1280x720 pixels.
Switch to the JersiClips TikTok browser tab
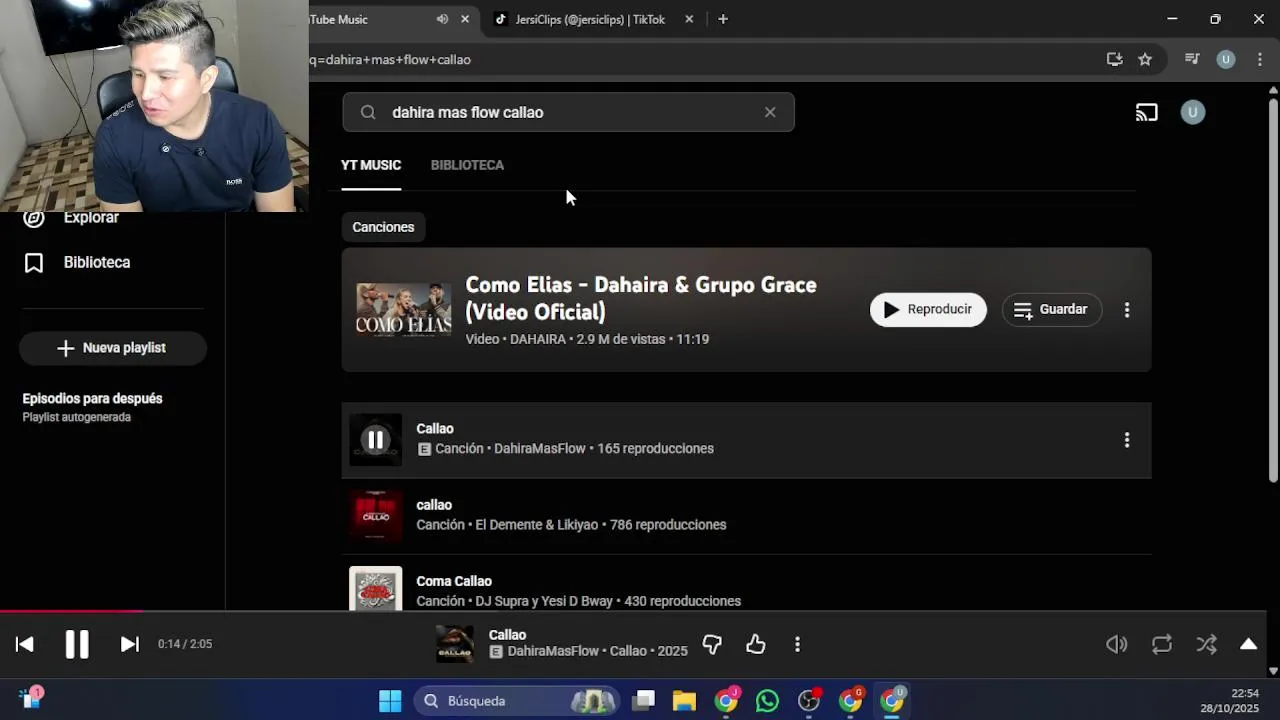(590, 19)
